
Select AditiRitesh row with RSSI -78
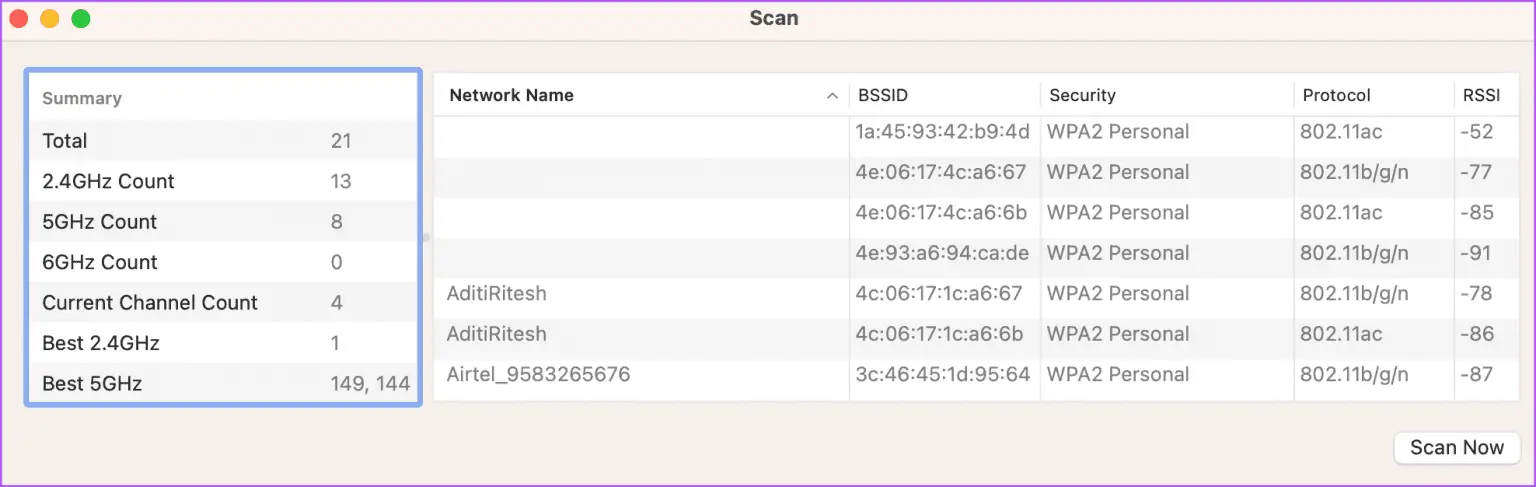977,294
